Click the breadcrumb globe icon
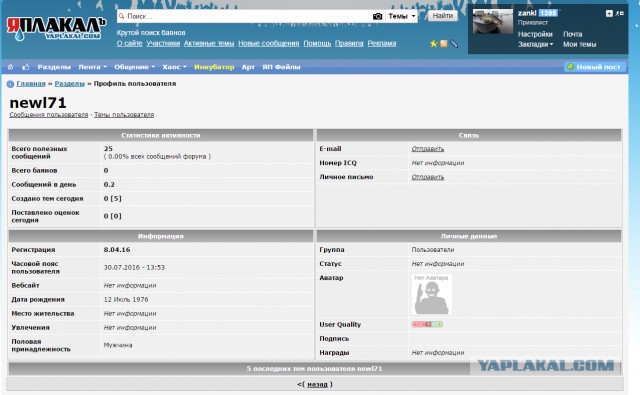Screen dimensions: 640x395 tap(10, 84)
